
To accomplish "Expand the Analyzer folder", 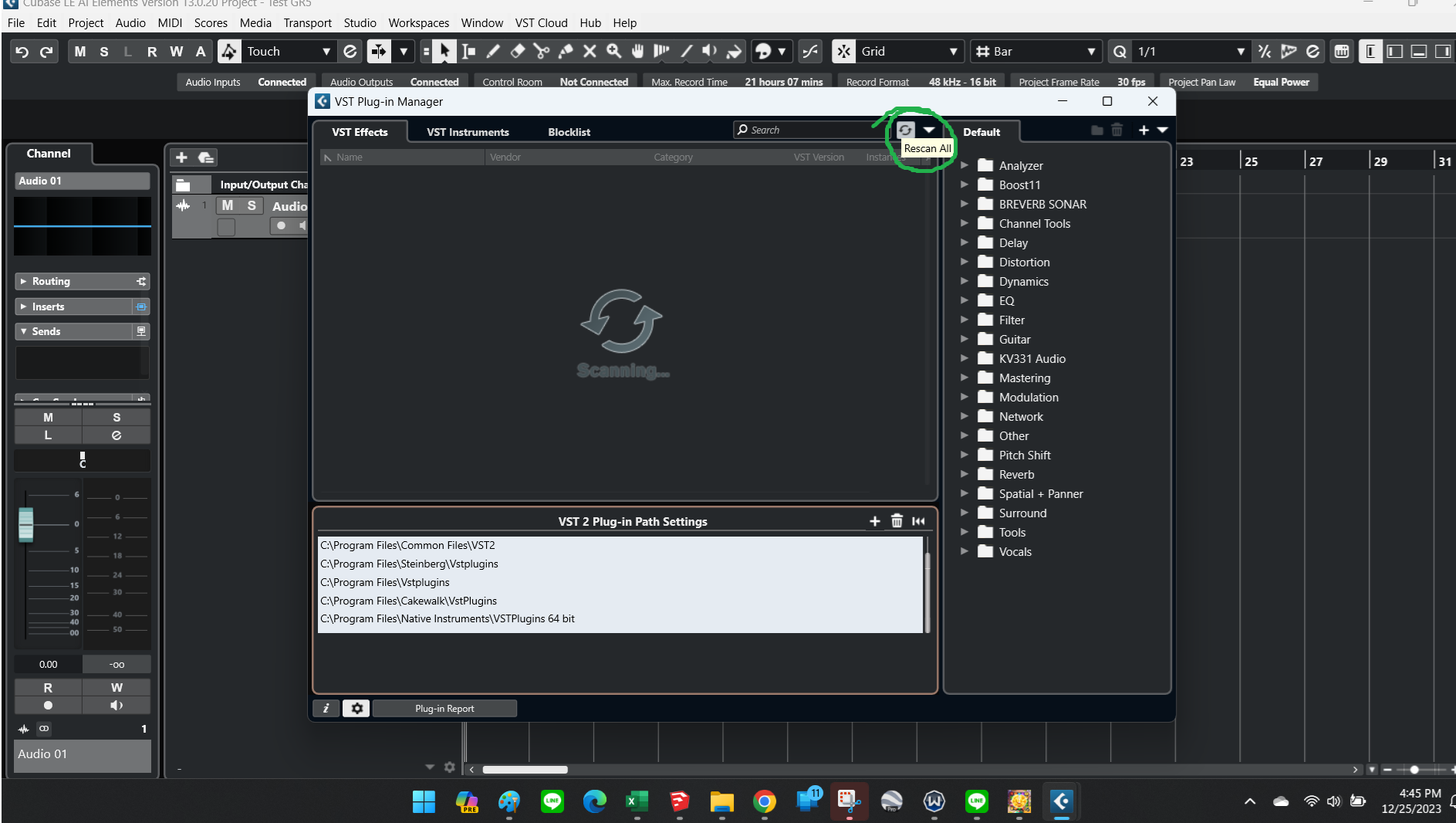I will coord(964,165).
